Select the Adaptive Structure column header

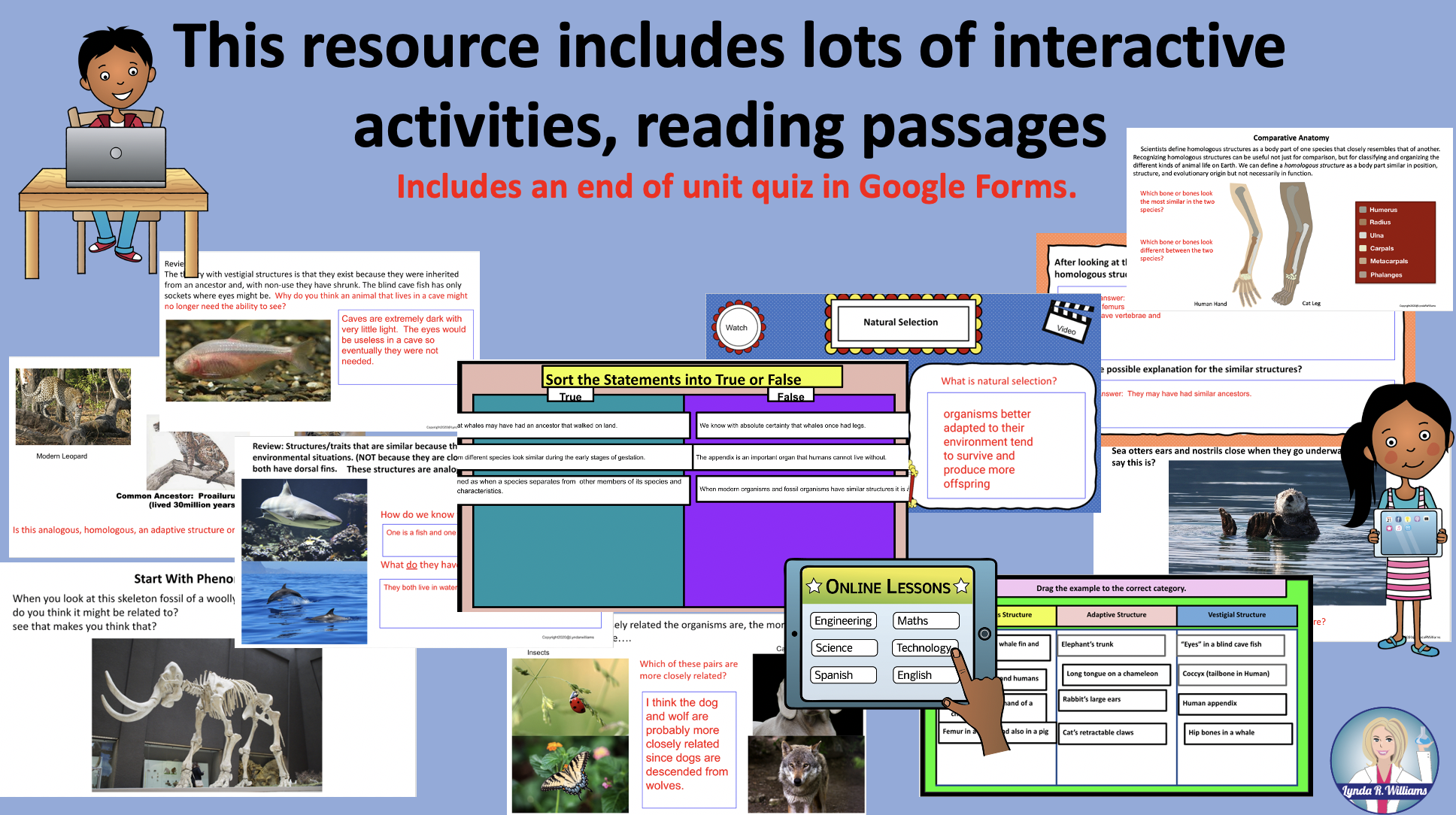click(x=1116, y=615)
